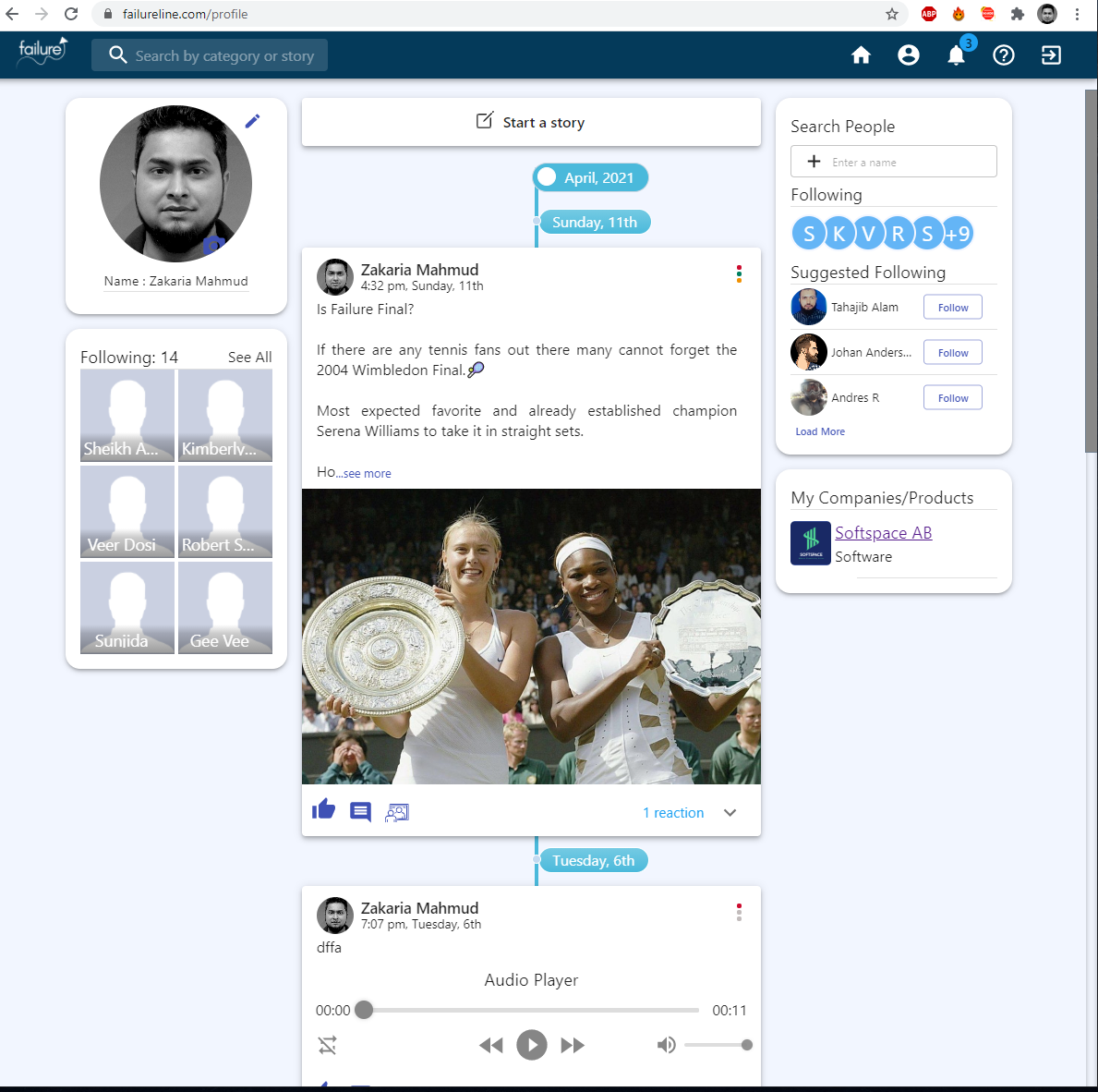Click the K following bubble

click(839, 233)
